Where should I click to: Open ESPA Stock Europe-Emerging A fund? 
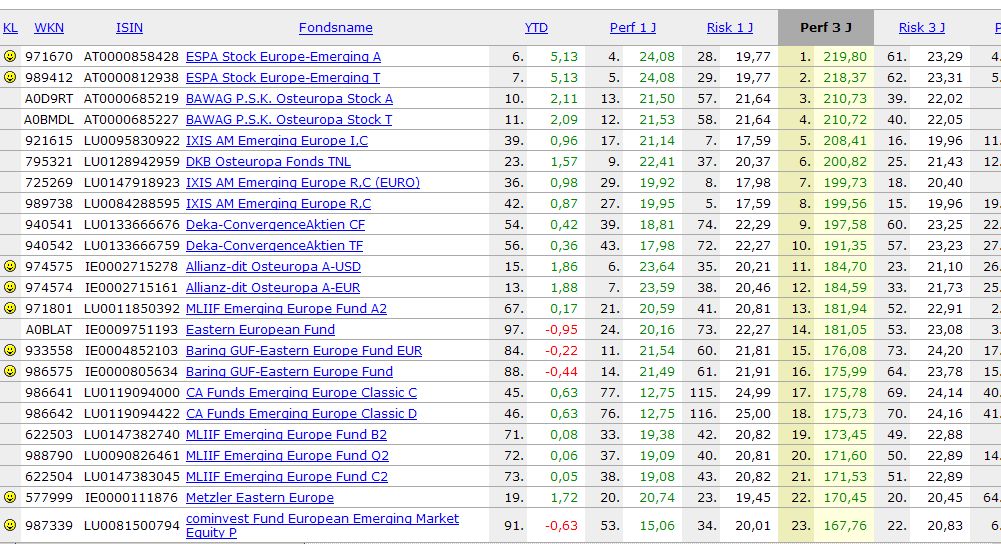point(283,57)
